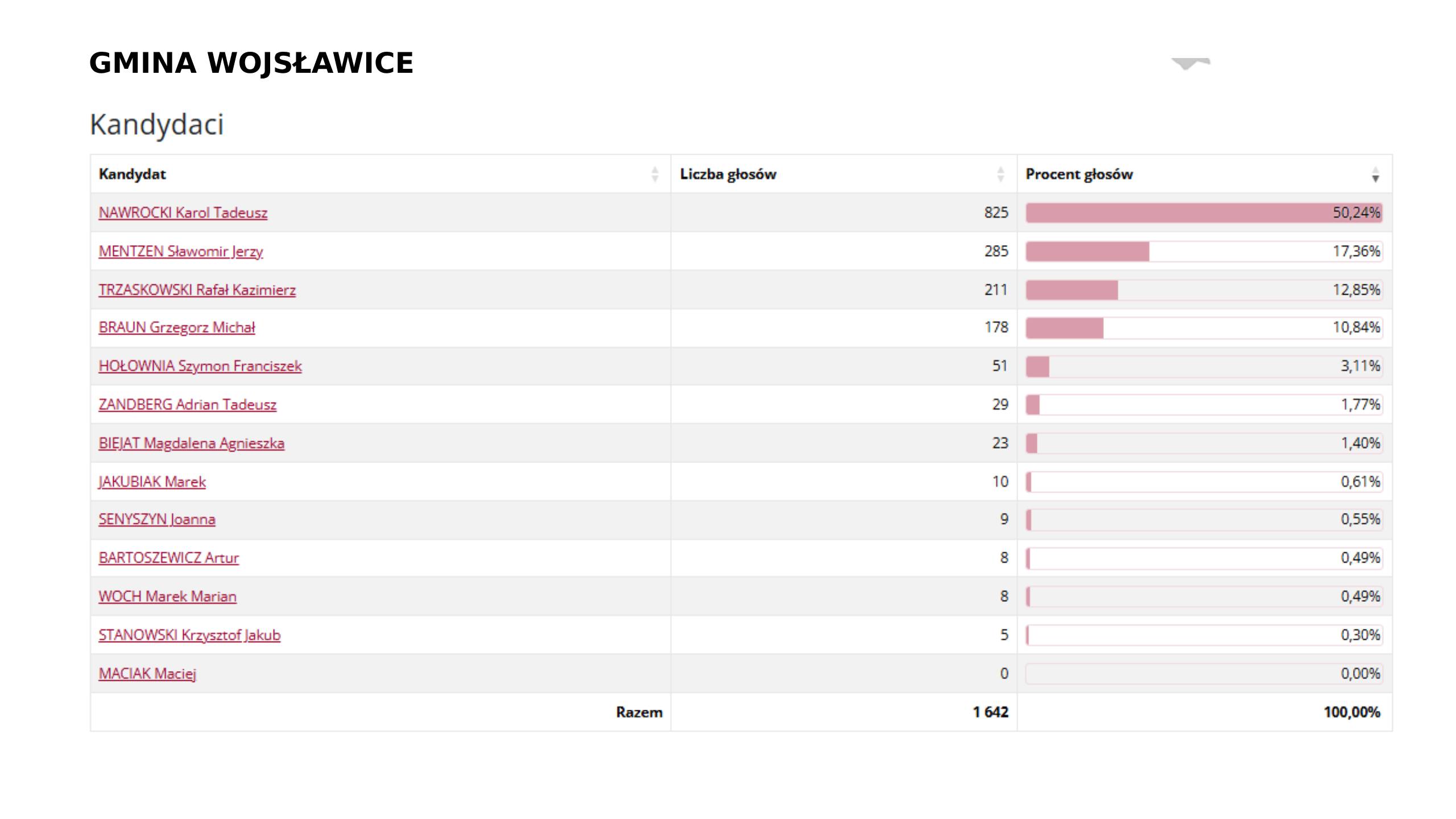Open BARTOSZEWICZ Artur candidate link

coord(168,559)
